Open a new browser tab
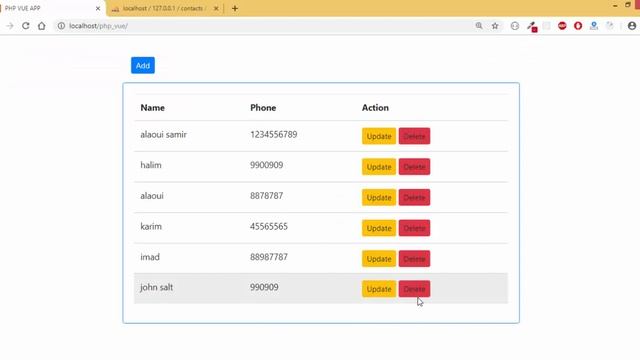The width and height of the screenshot is (640, 360). tap(235, 8)
